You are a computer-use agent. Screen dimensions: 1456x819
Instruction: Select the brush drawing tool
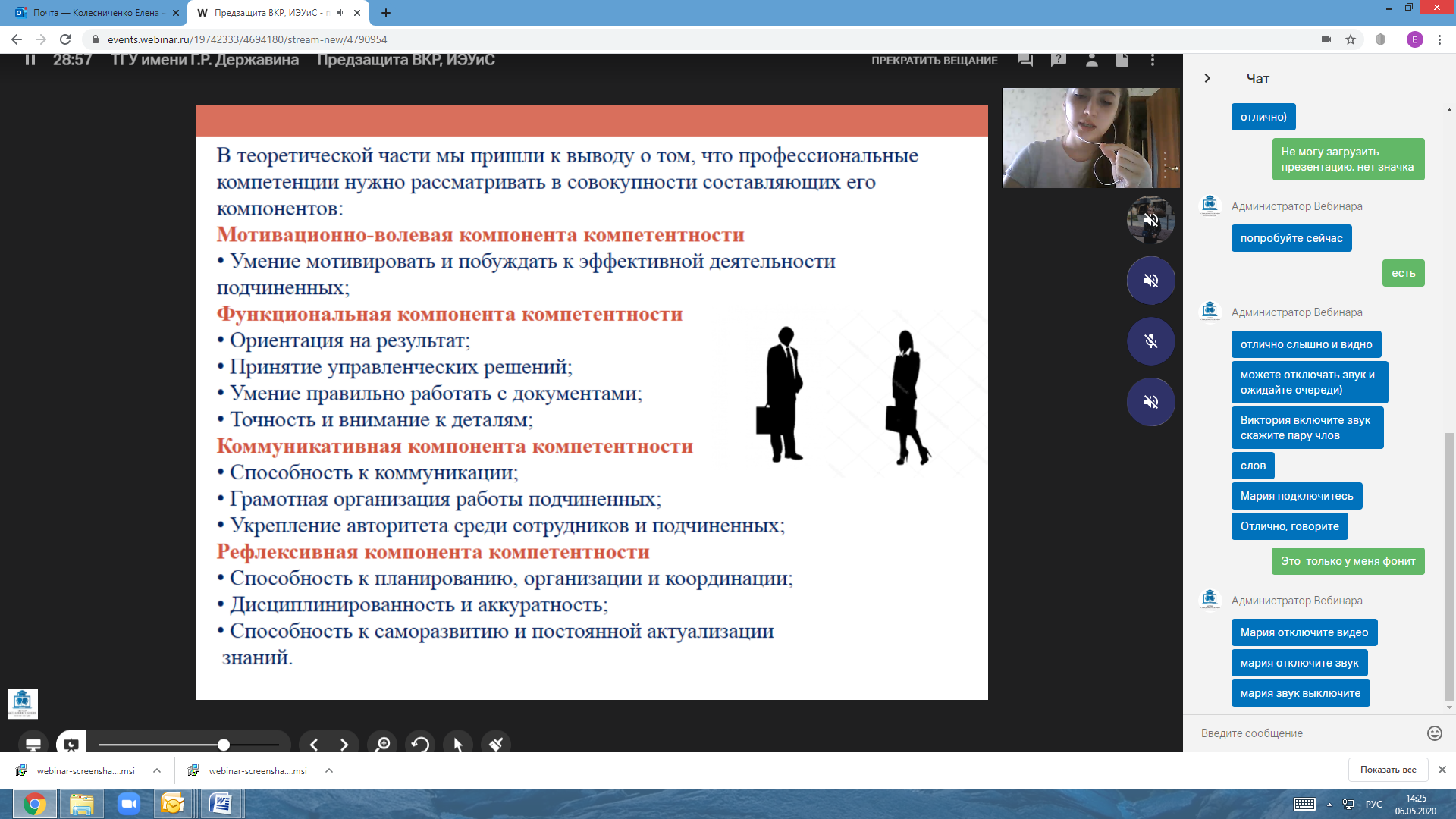click(x=496, y=745)
